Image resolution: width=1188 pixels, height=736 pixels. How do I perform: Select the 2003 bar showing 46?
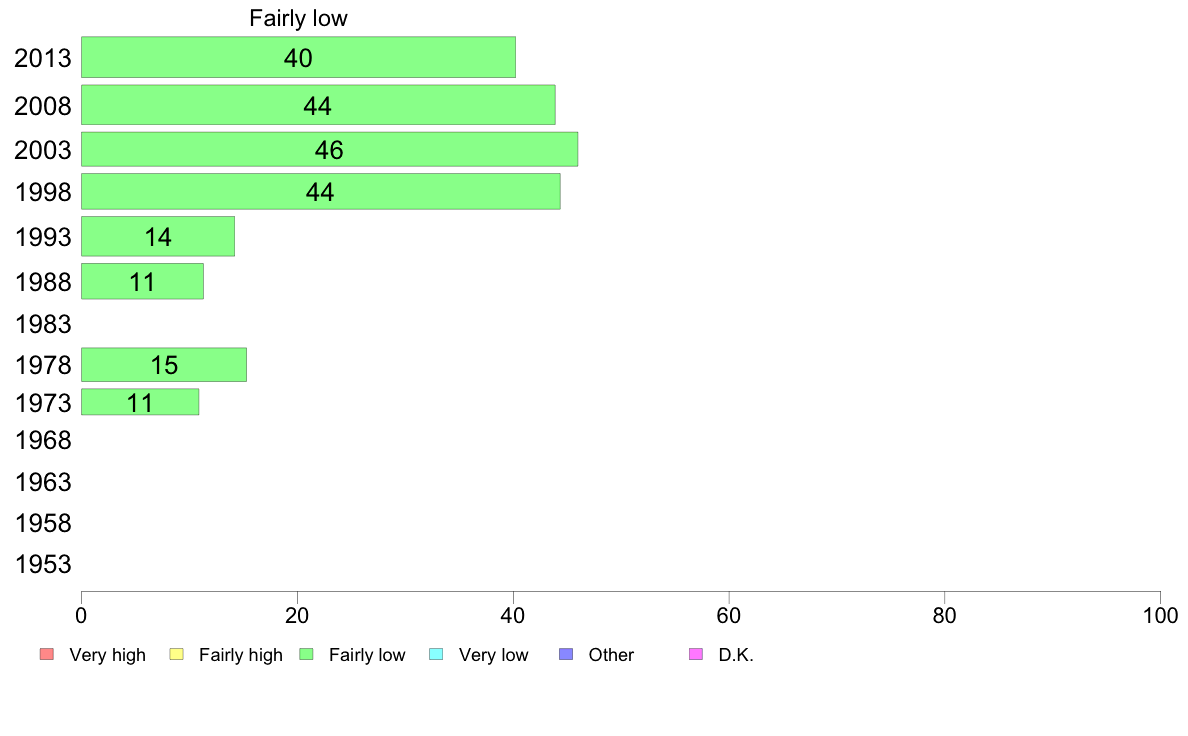tap(330, 149)
